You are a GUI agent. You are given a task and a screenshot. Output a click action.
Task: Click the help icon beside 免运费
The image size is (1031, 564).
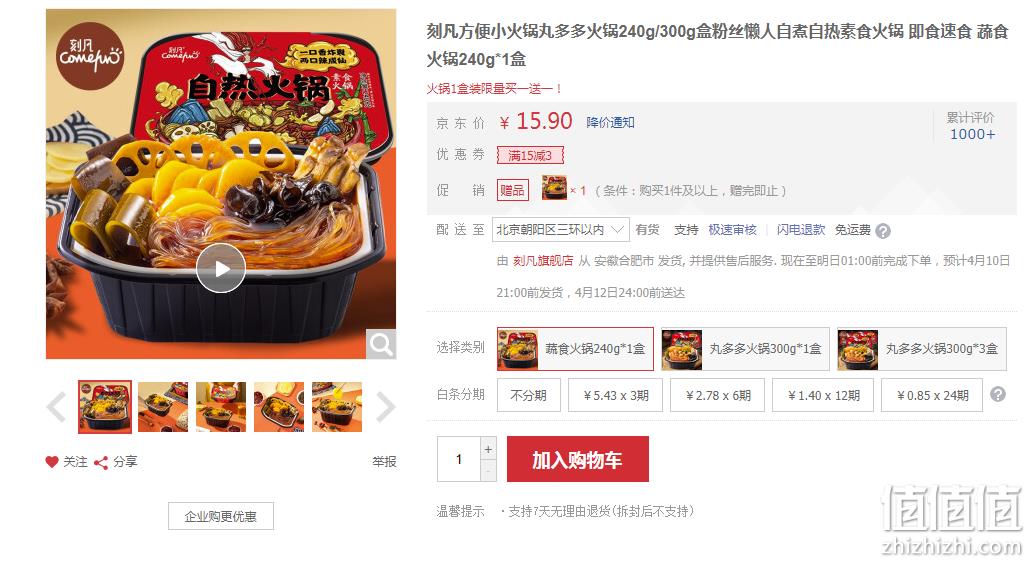pos(883,231)
